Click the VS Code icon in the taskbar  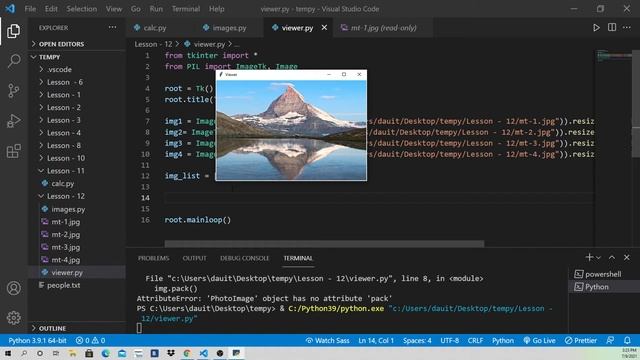(x=204, y=353)
